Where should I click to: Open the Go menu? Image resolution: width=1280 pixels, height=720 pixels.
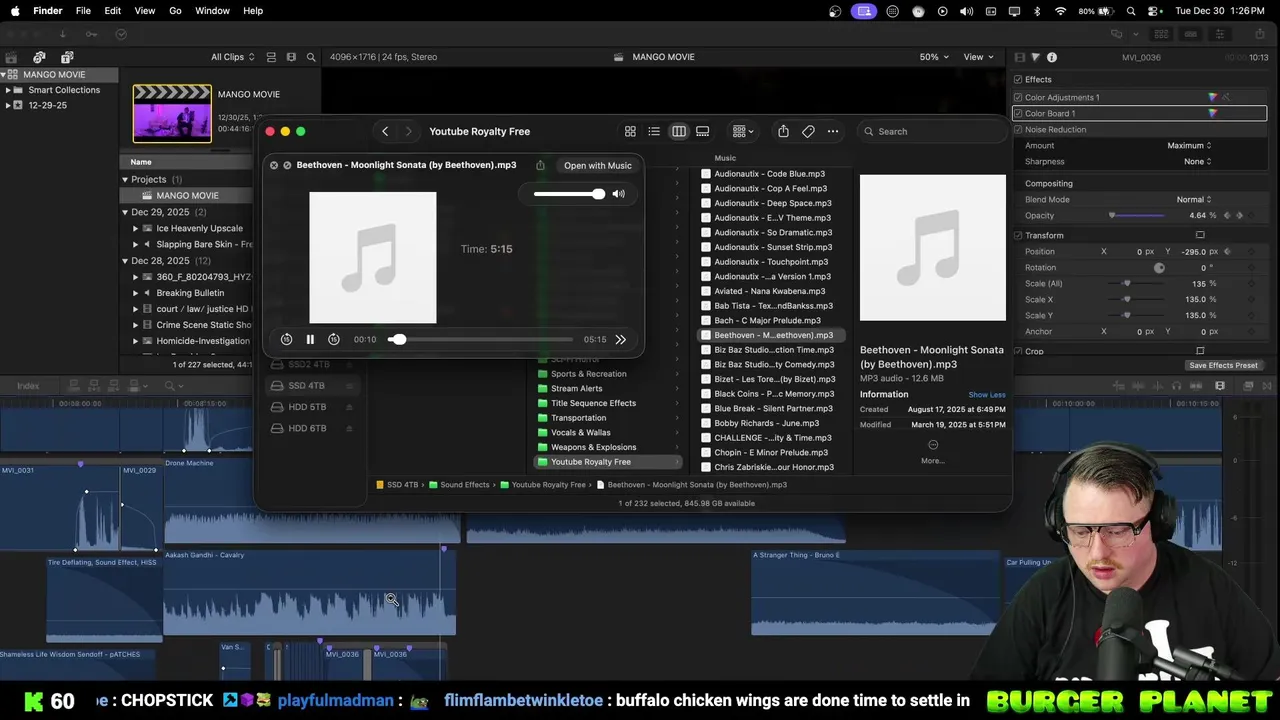click(175, 11)
